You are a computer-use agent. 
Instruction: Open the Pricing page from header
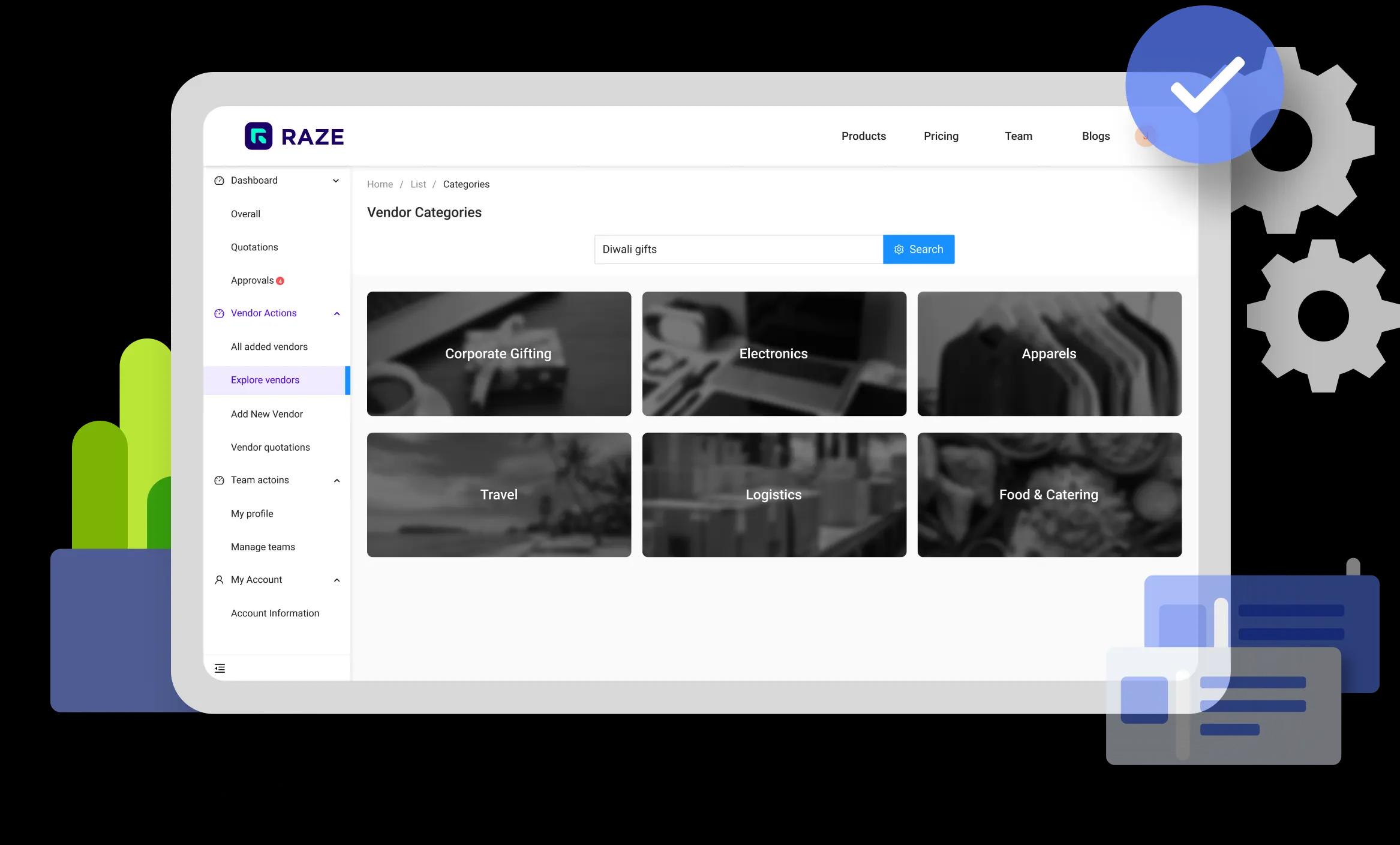(x=941, y=136)
